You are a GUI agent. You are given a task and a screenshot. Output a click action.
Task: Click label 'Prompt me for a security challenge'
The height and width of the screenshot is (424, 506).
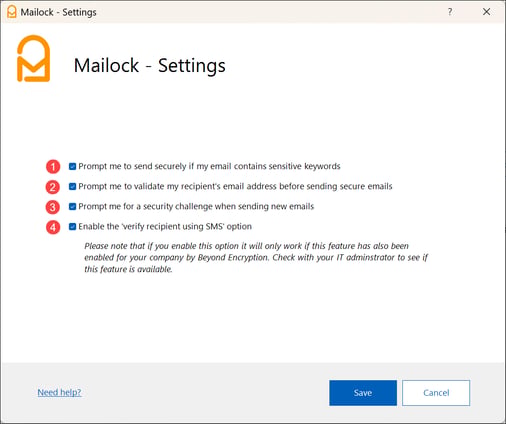pyautogui.click(x=196, y=207)
